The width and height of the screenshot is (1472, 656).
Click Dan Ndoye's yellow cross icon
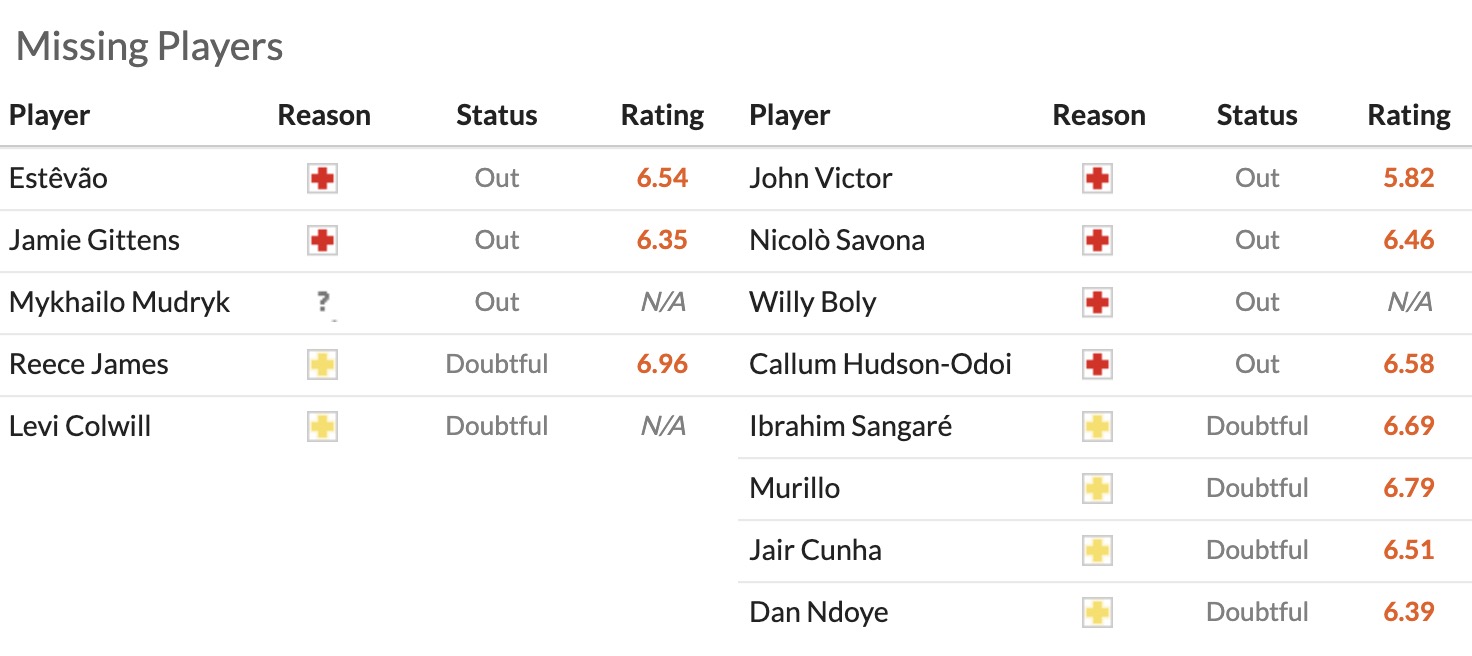pyautogui.click(x=1098, y=613)
